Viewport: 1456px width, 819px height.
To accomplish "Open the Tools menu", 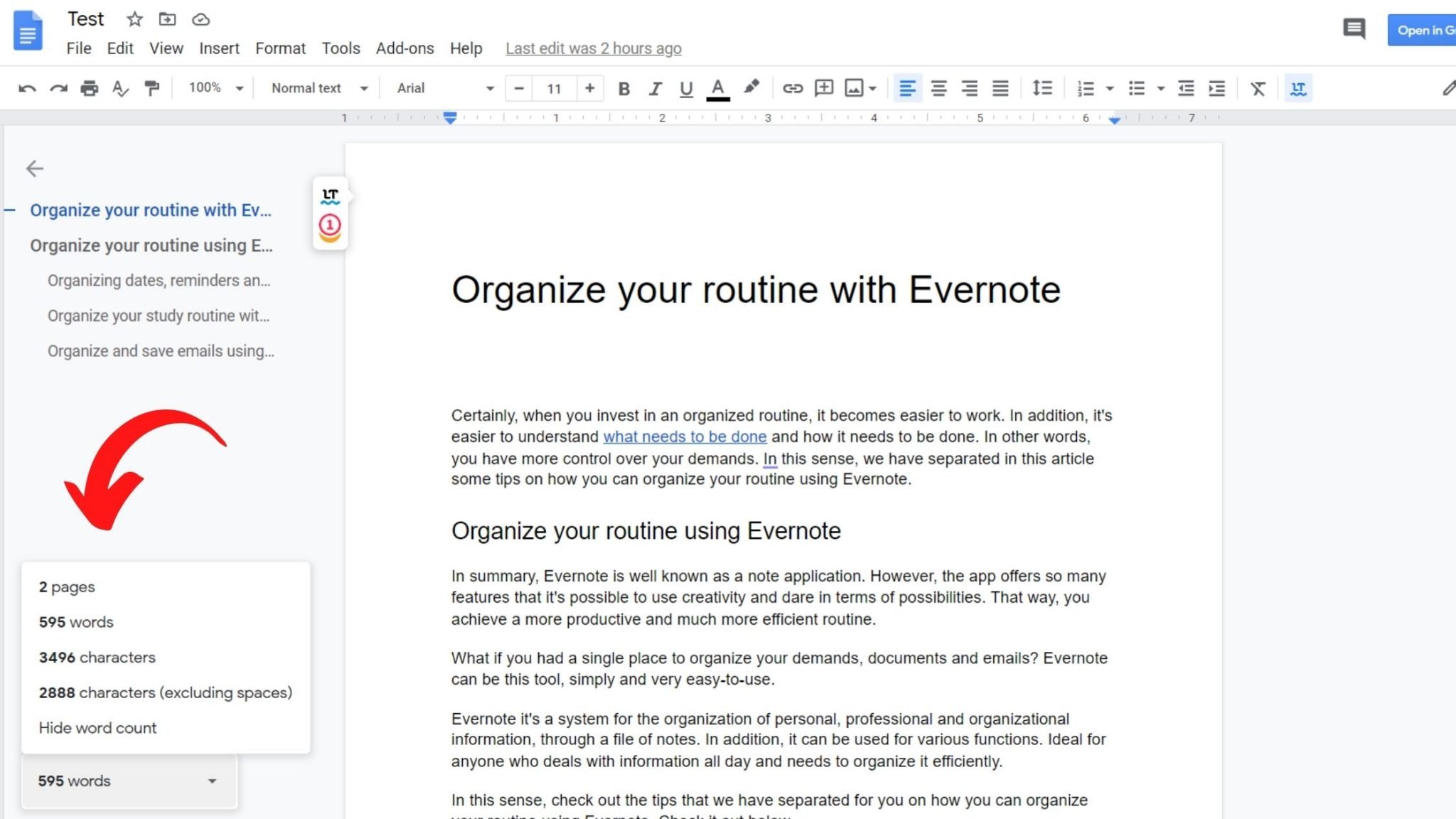I will point(341,48).
